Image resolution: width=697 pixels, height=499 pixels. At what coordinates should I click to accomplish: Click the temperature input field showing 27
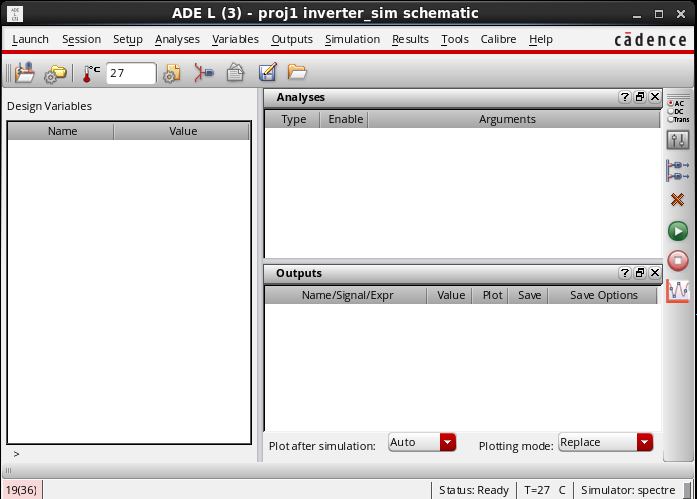(x=131, y=73)
